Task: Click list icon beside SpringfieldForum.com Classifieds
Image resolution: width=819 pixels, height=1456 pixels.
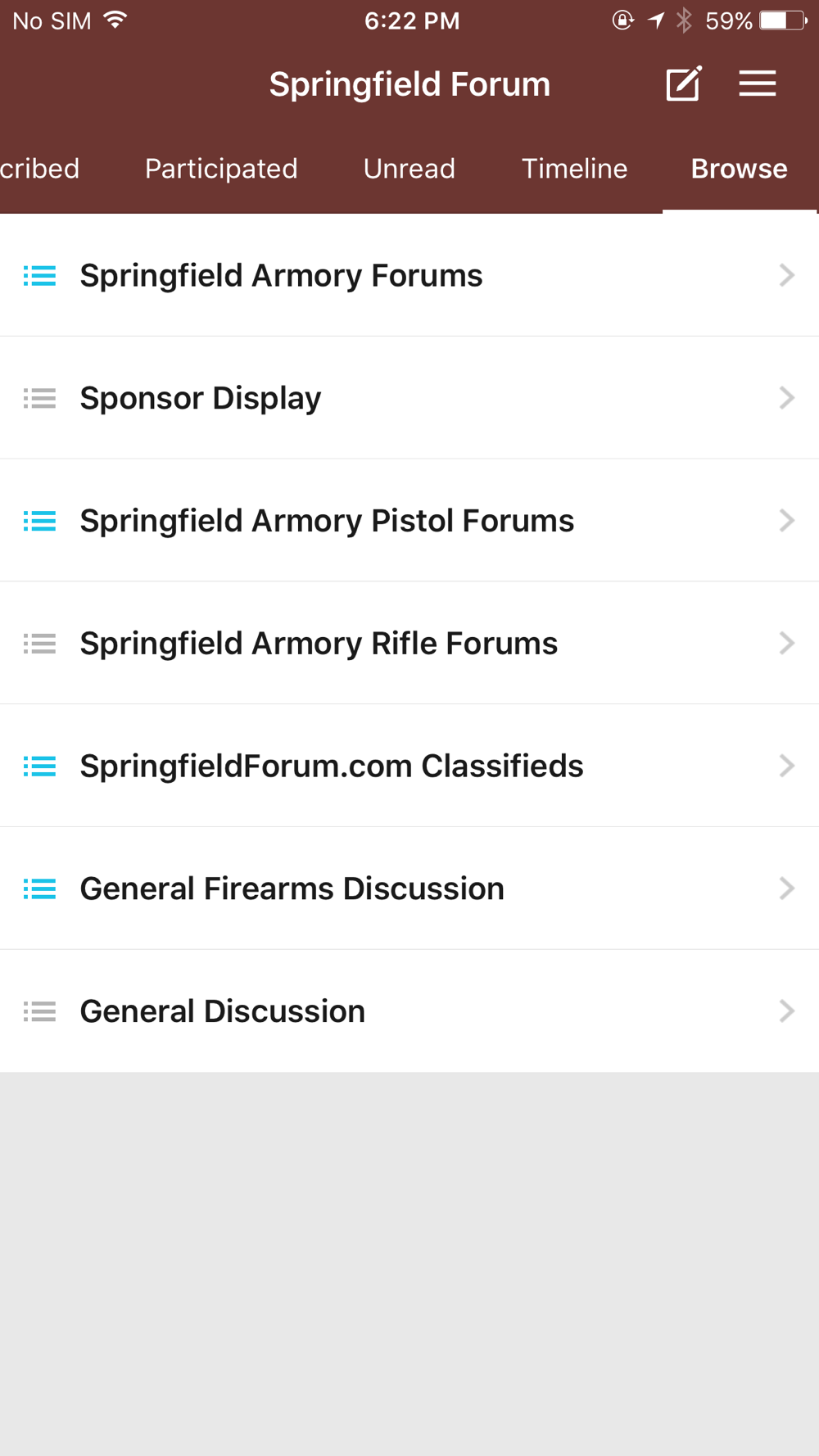Action: click(39, 766)
